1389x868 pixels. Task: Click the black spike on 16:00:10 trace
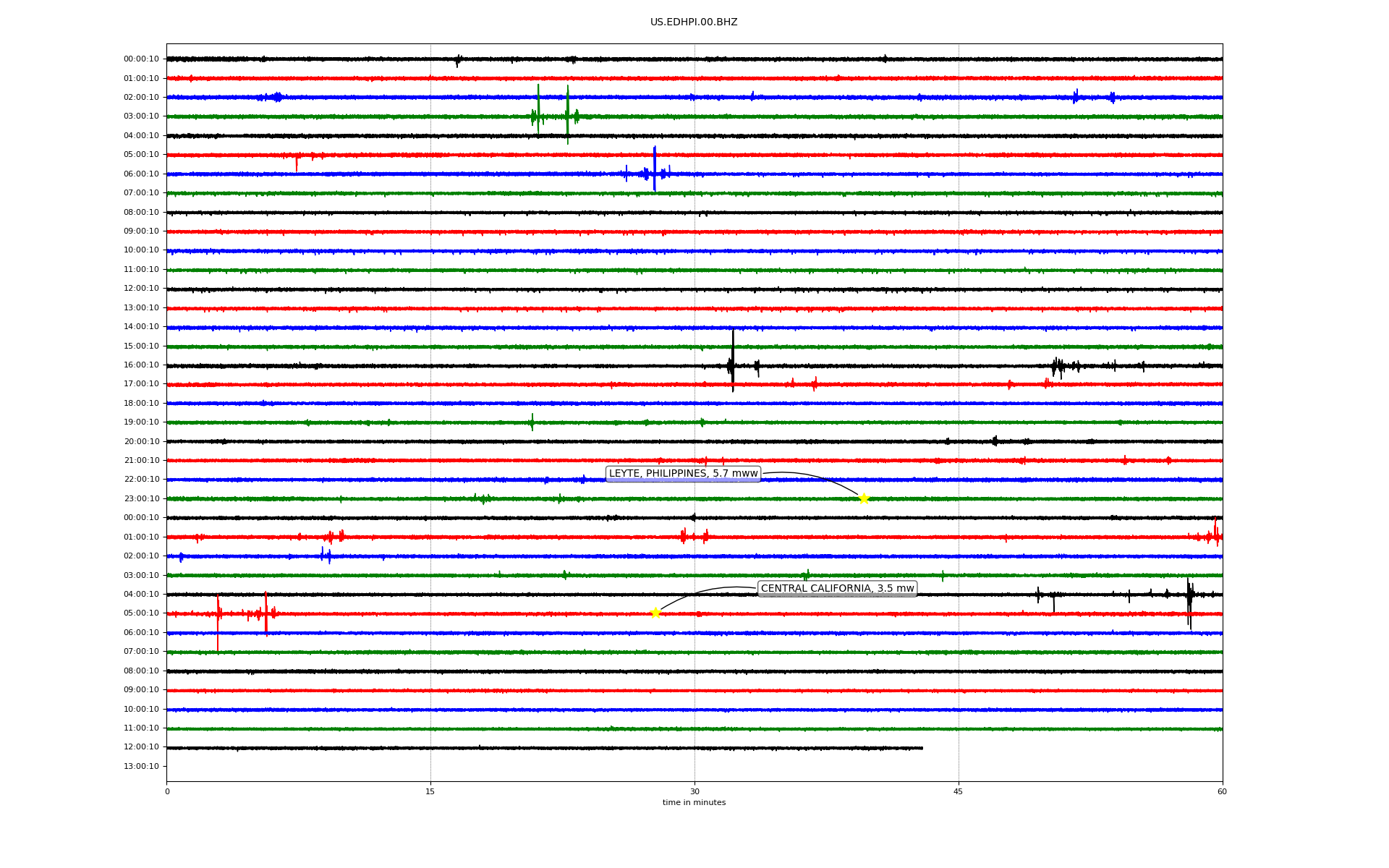[733, 359]
